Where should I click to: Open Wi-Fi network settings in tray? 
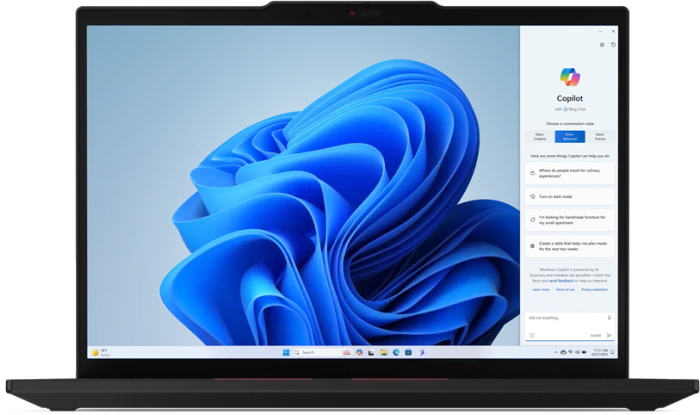coord(571,353)
